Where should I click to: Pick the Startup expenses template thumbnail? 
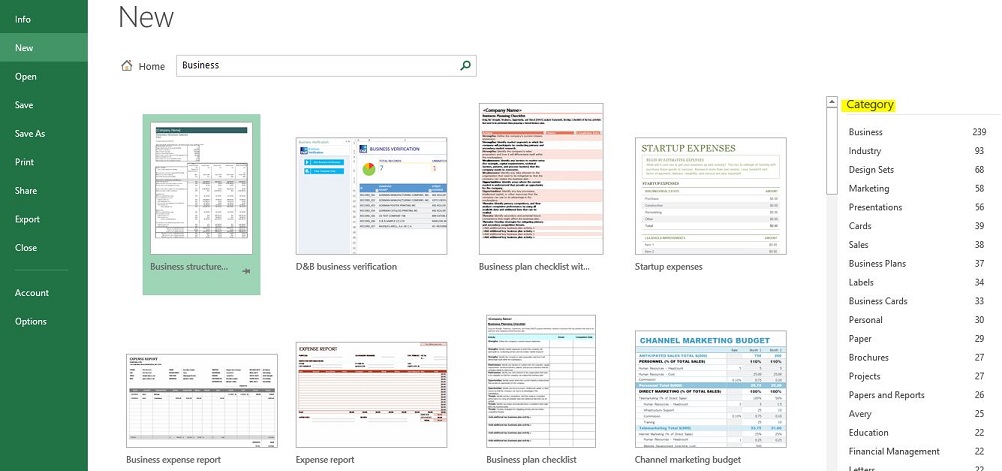711,196
